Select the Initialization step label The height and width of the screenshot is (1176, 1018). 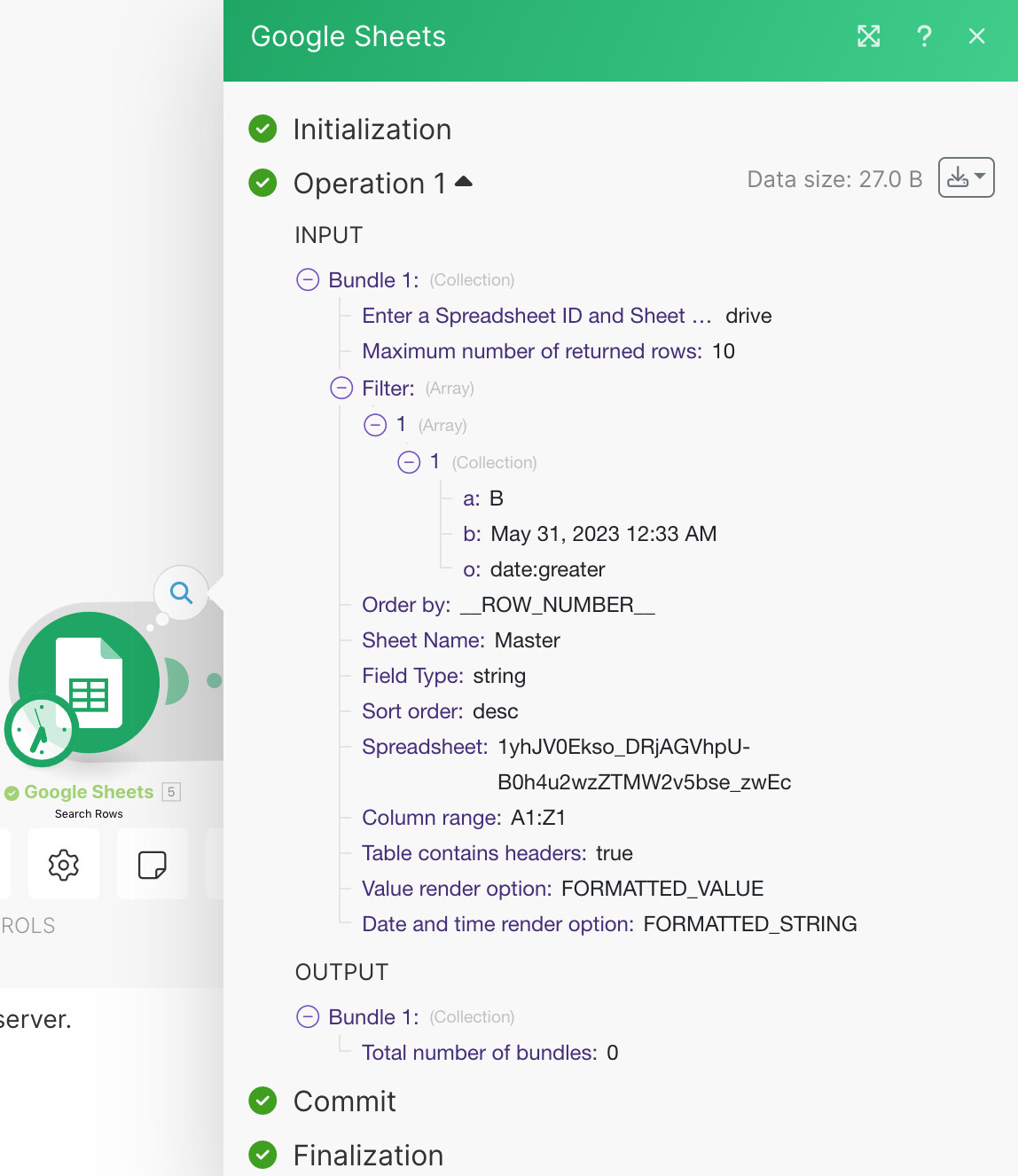372,129
